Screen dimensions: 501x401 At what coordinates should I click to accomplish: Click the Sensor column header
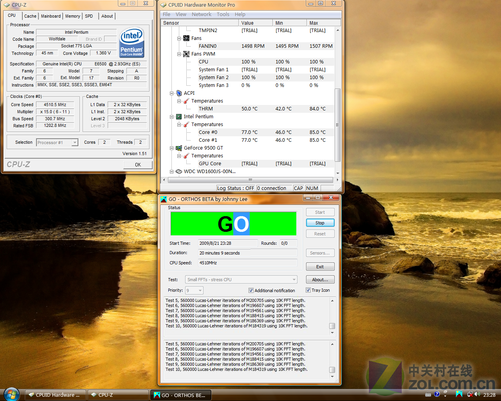(200, 23)
